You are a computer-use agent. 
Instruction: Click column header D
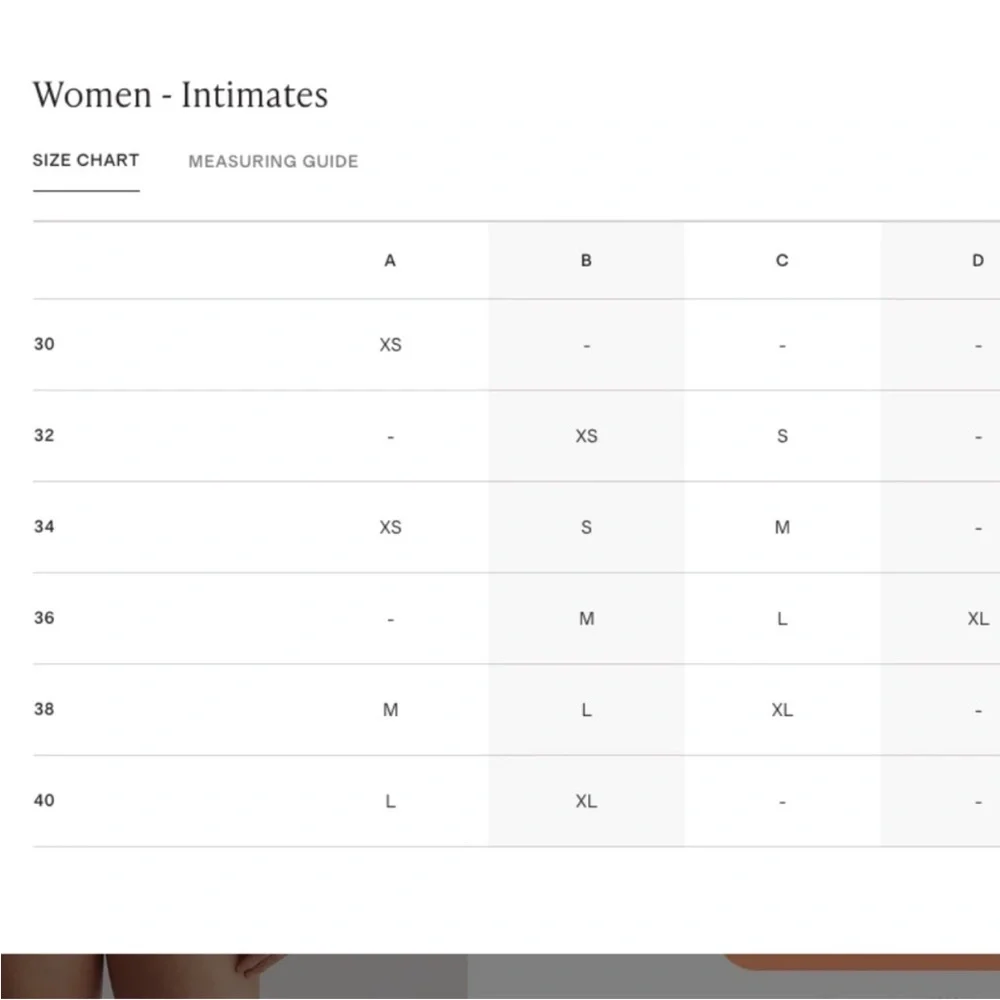977,260
